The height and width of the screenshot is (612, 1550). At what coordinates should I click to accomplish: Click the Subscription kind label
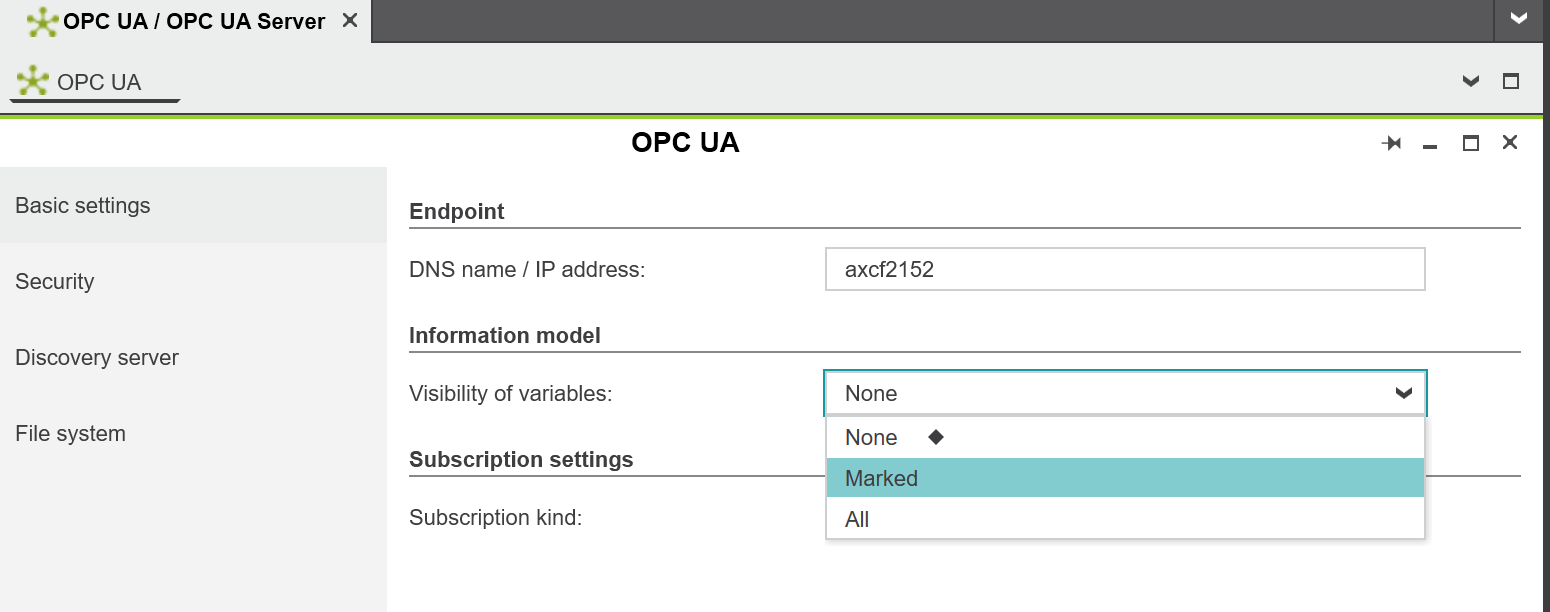click(495, 517)
